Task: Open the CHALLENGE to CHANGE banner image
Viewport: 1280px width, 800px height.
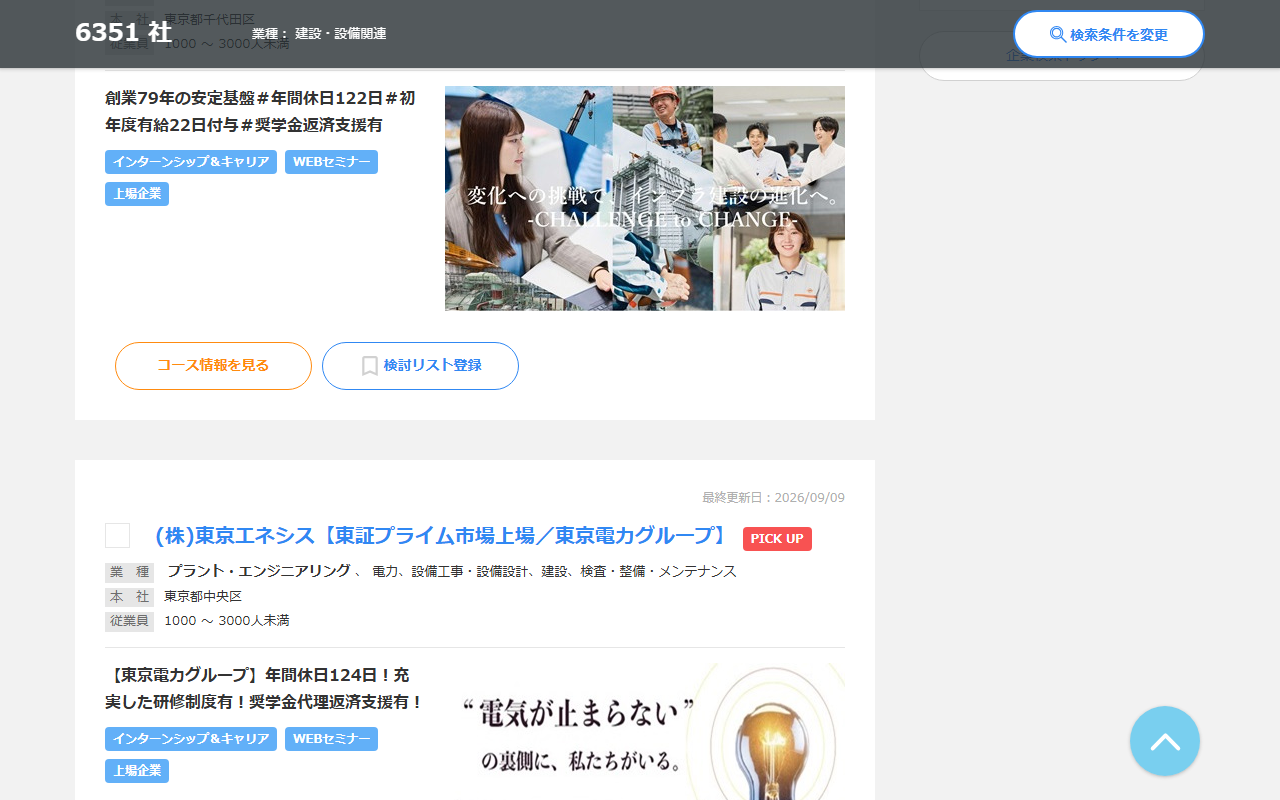Action: 645,198
